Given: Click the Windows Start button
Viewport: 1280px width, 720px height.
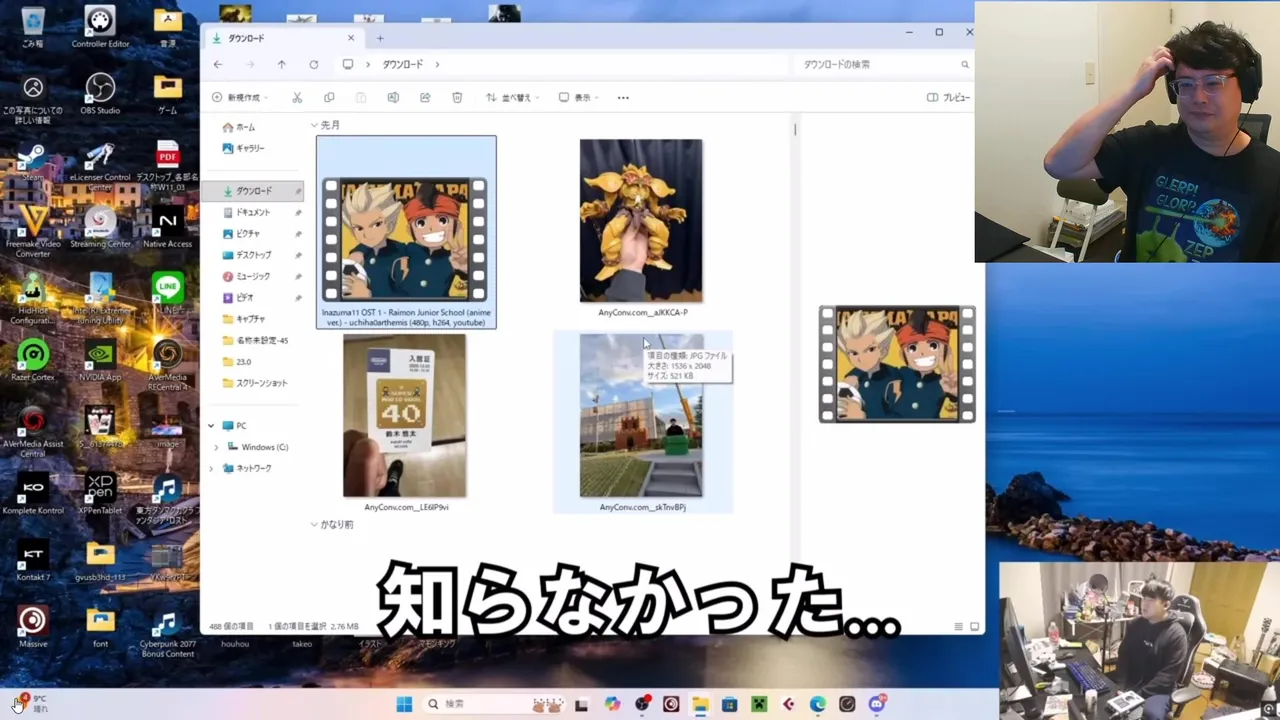Looking at the screenshot, I should [404, 704].
